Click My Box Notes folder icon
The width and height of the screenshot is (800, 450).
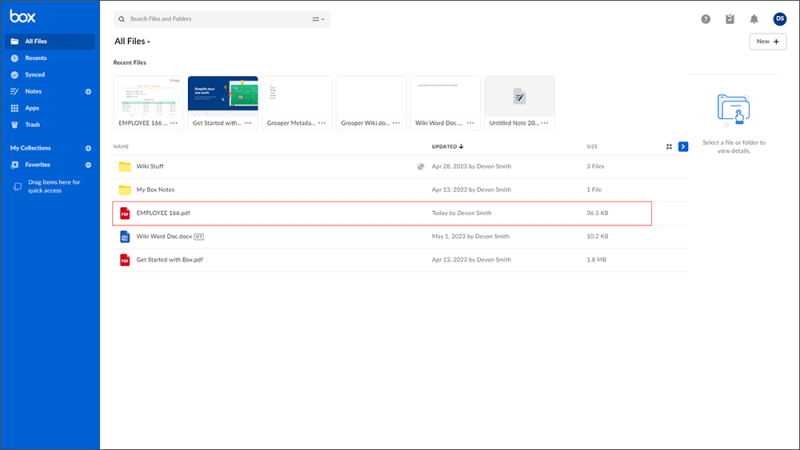point(124,190)
